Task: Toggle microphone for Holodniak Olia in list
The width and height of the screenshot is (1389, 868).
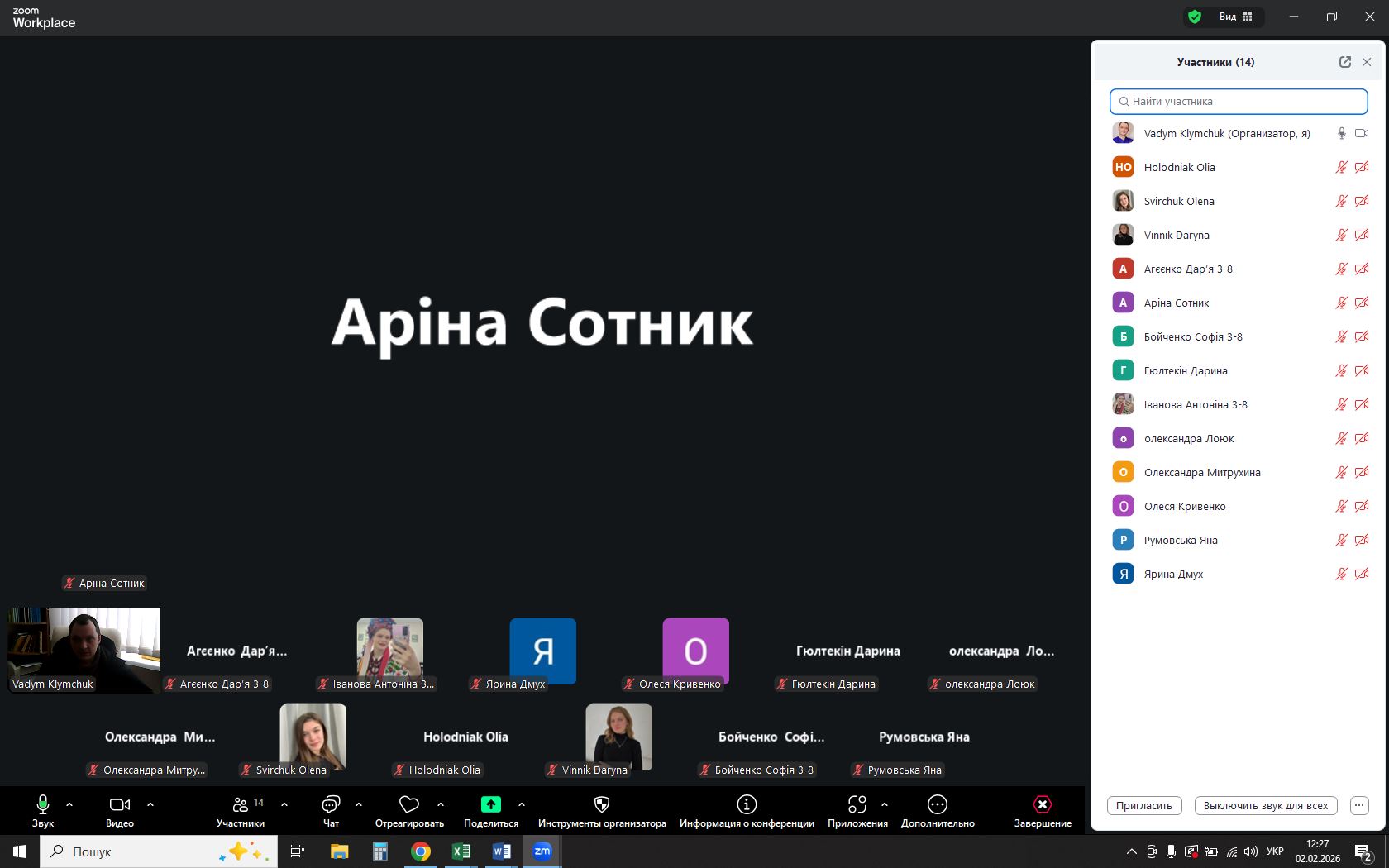Action: (x=1341, y=167)
